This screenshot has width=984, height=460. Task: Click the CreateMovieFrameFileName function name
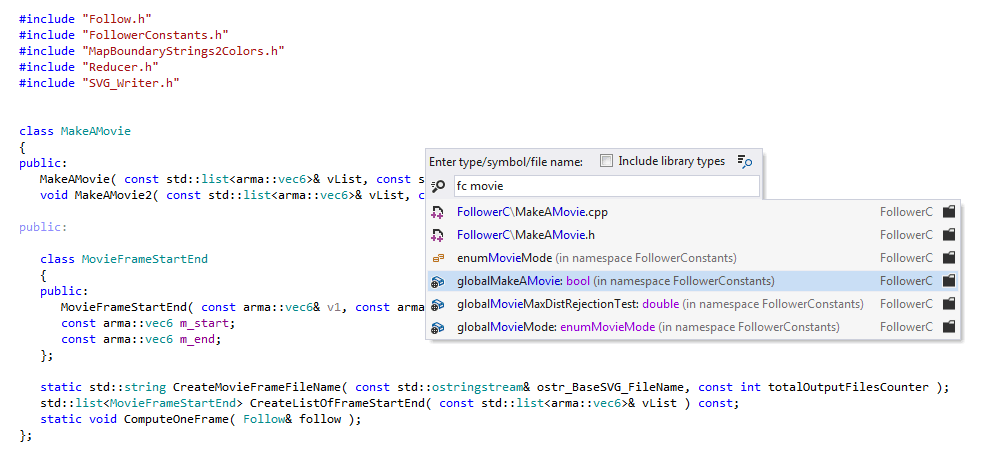click(x=257, y=387)
